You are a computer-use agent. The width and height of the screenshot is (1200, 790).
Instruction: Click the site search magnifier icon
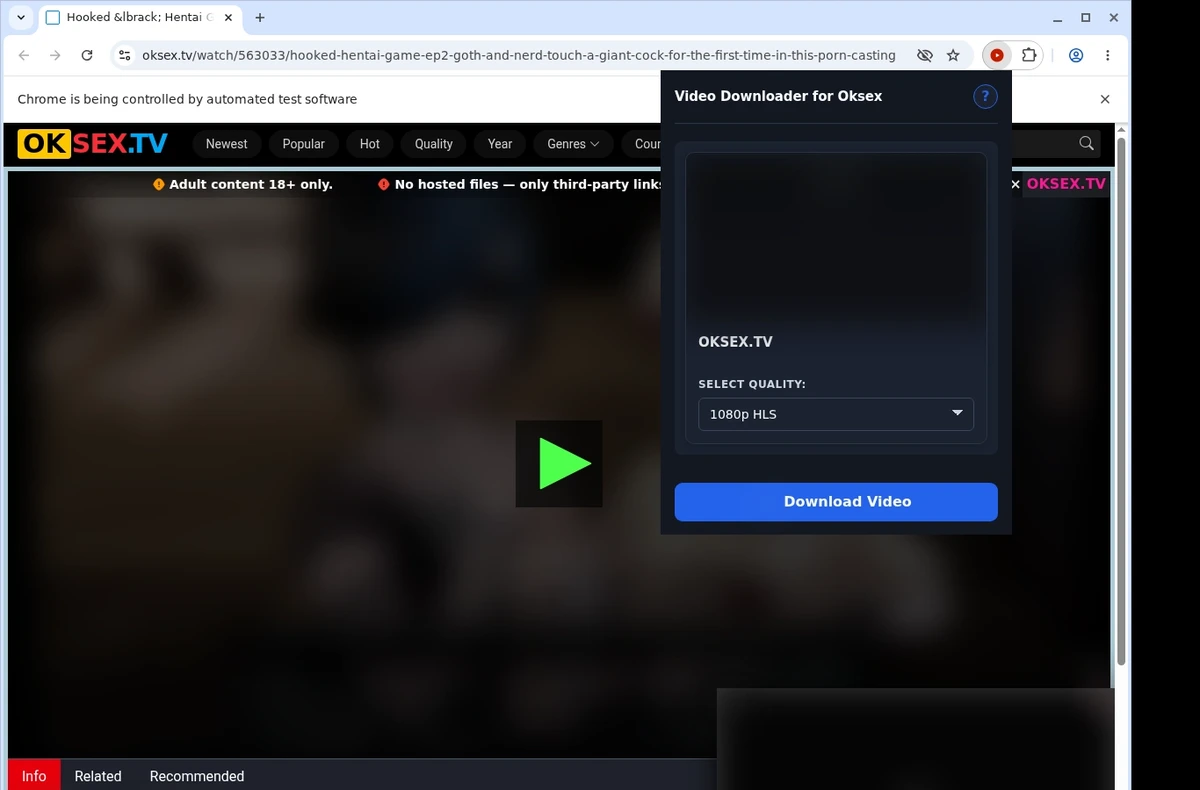click(x=1087, y=144)
